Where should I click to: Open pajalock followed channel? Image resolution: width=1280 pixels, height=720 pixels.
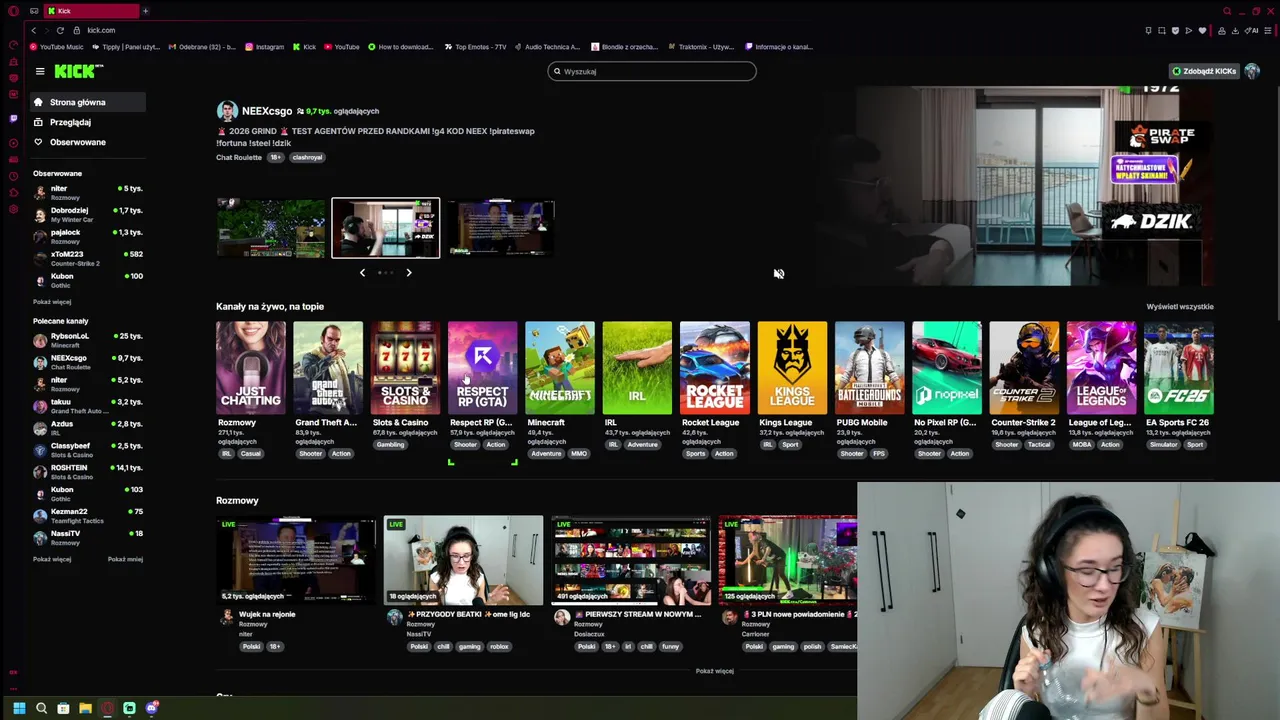coord(88,236)
